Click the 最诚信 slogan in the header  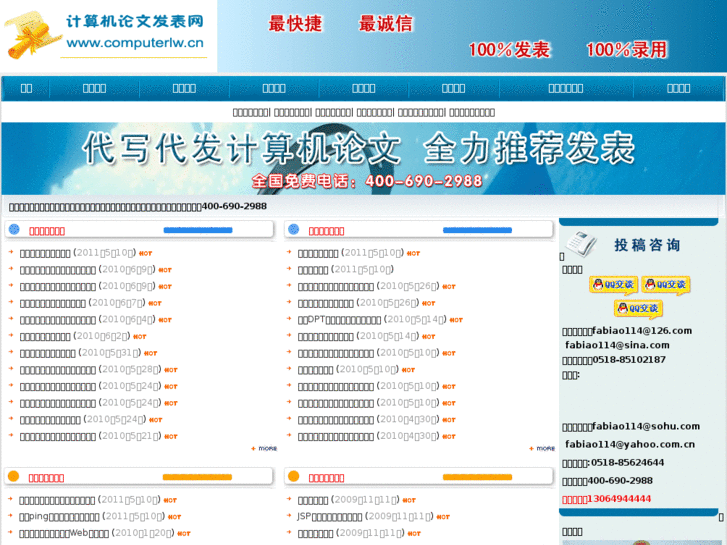click(385, 23)
